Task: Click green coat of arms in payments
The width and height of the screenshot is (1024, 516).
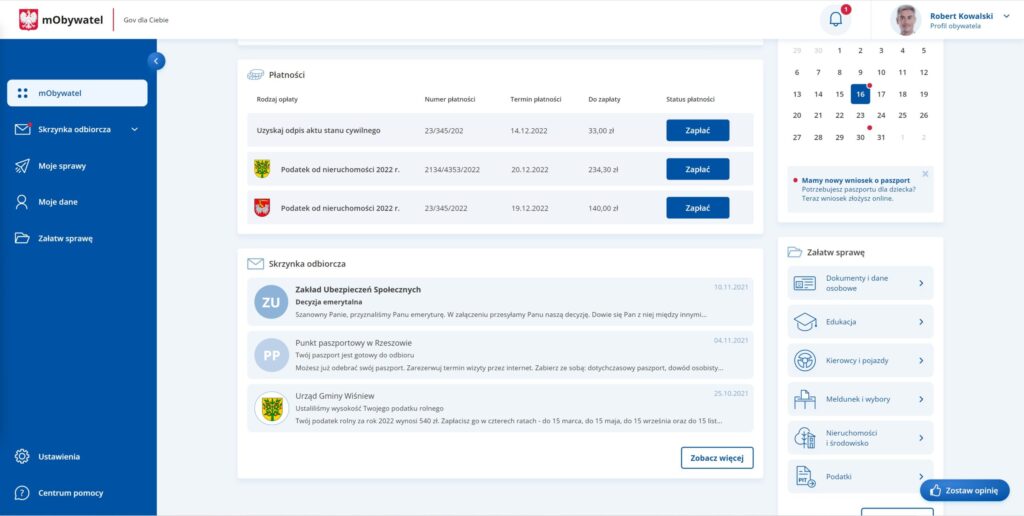Action: click(262, 169)
